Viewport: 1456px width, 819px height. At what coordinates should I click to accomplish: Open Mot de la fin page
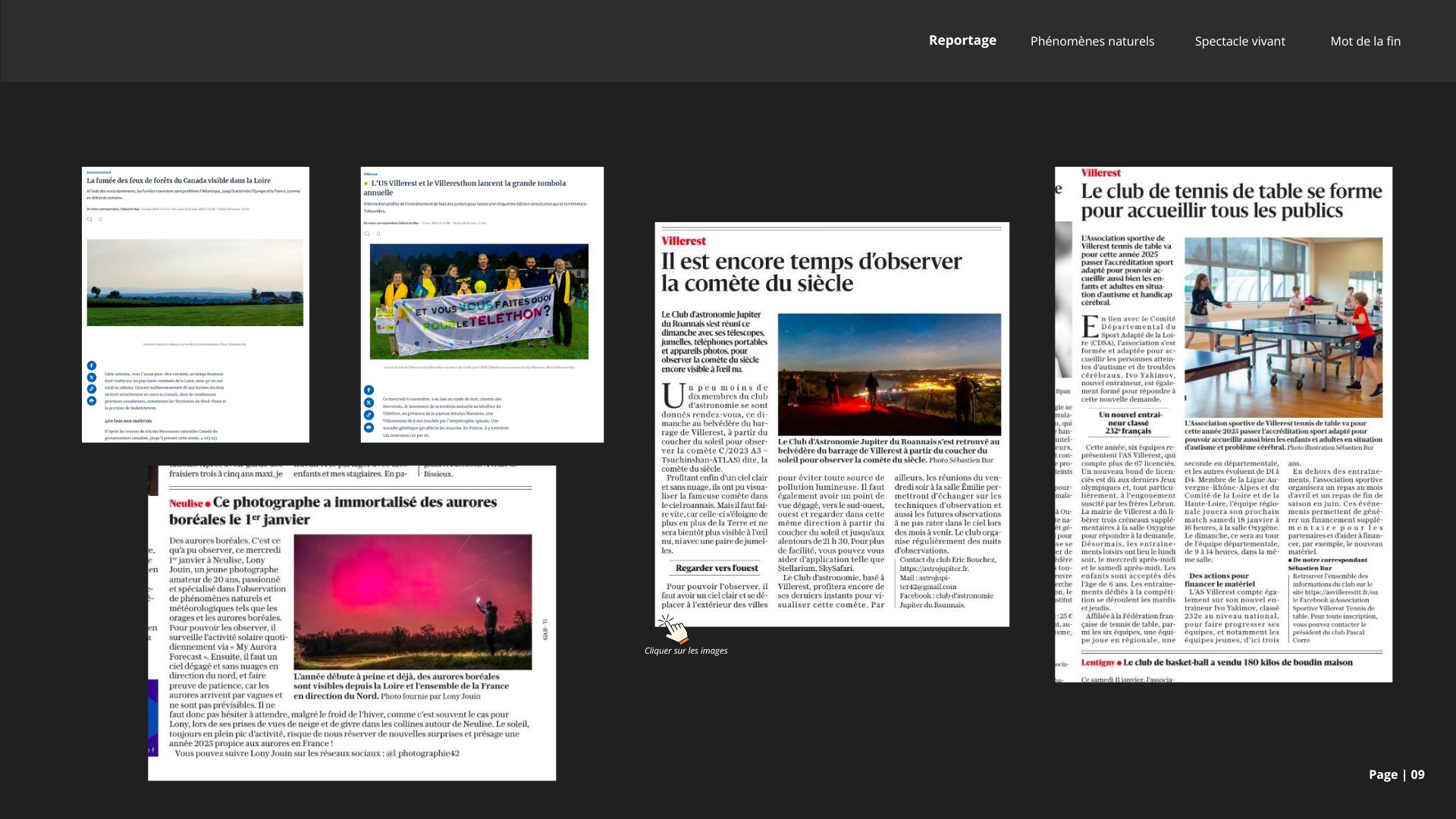click(1365, 41)
